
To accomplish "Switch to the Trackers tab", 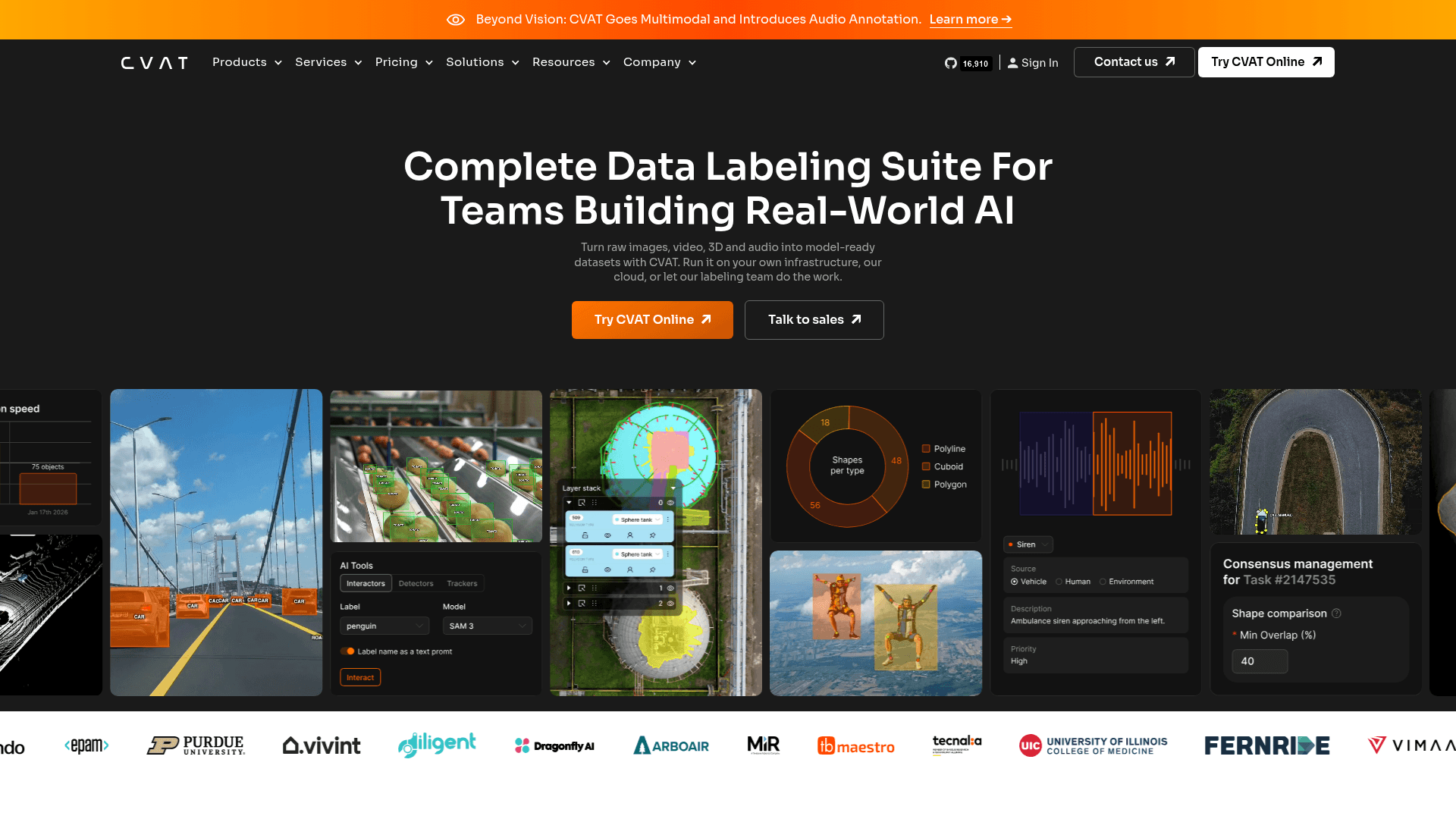I will [462, 583].
